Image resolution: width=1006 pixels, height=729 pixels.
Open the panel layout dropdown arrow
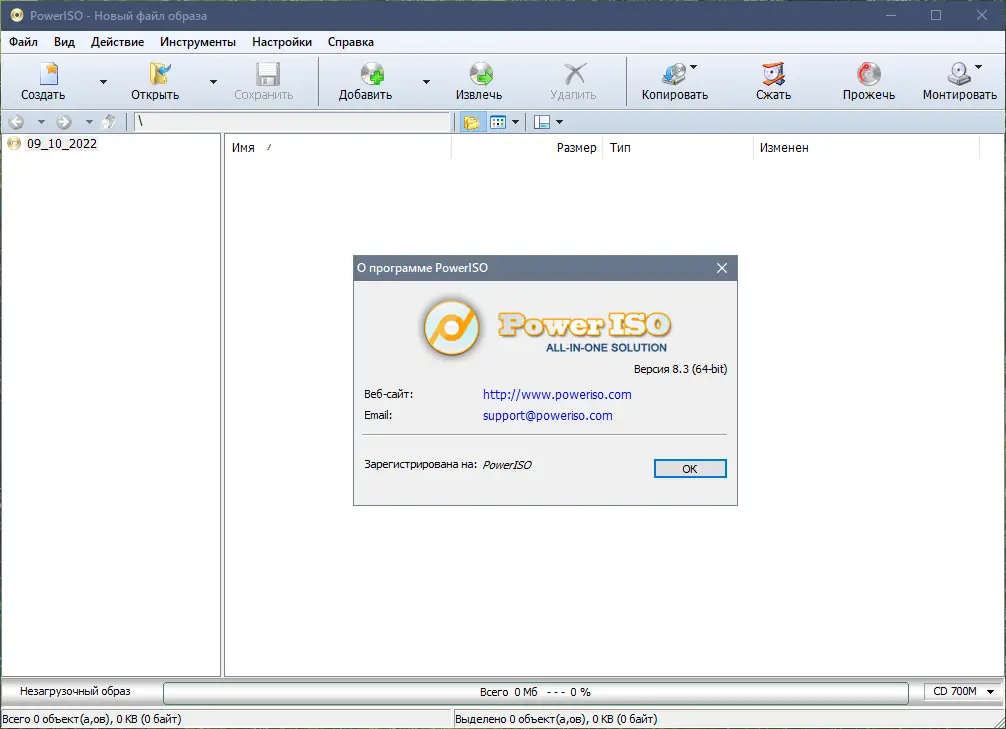point(559,122)
